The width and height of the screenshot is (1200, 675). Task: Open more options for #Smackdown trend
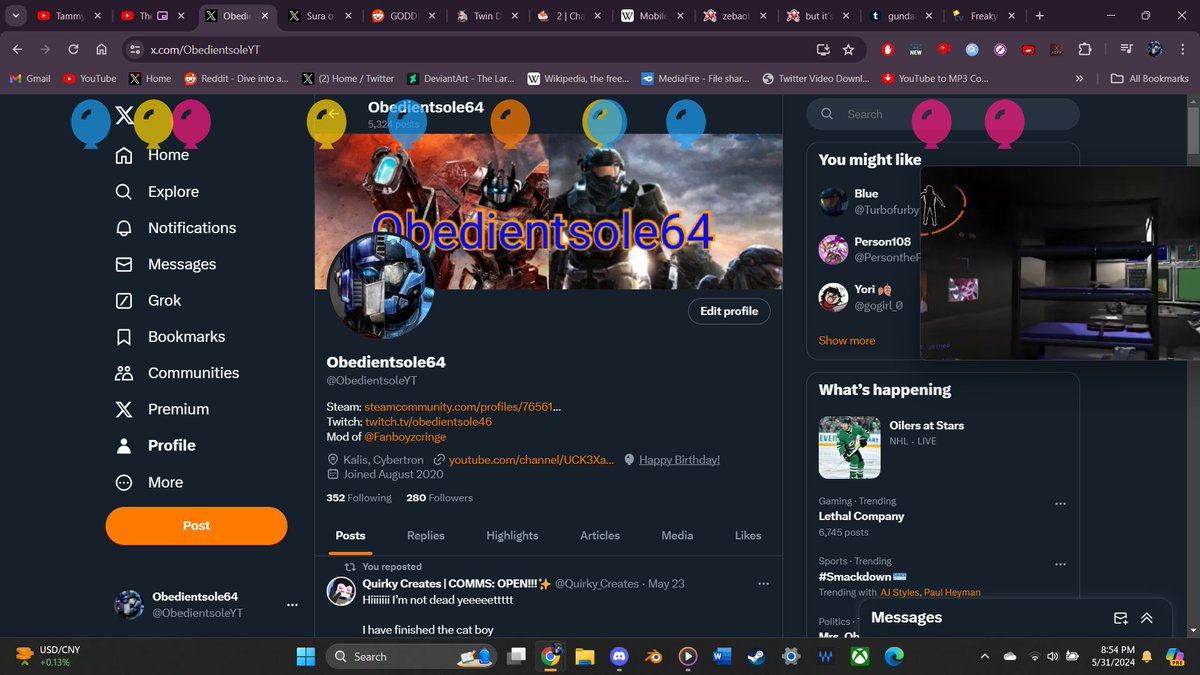coord(1060,563)
